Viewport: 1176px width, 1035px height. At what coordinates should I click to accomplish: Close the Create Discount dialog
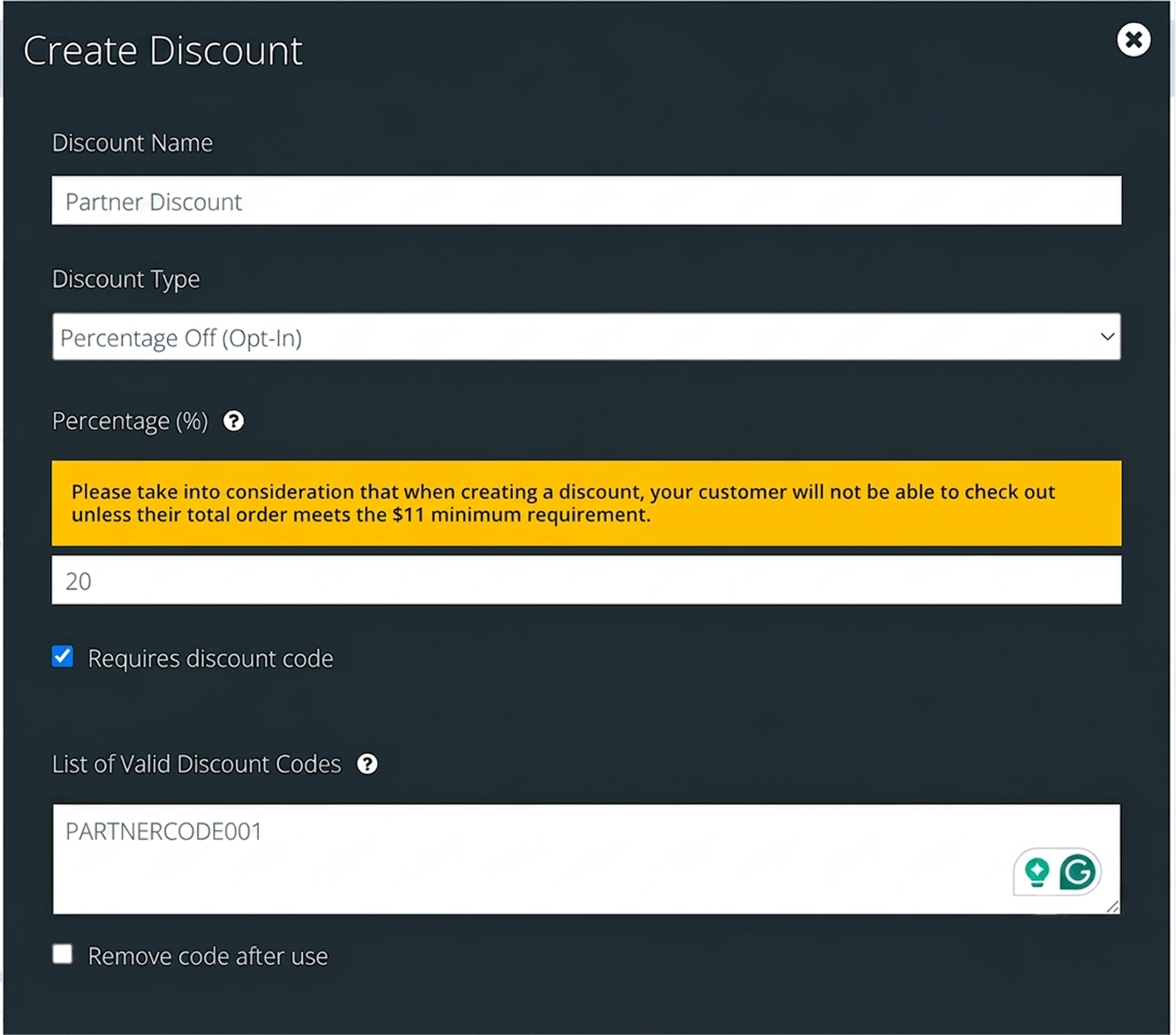point(1133,40)
